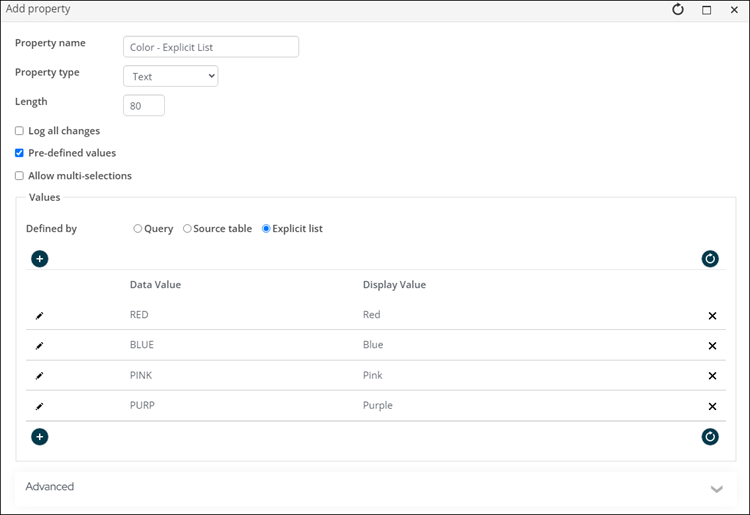Uncheck the Pre-defined values checkbox
Viewport: 750px width, 515px height.
pyautogui.click(x=19, y=153)
